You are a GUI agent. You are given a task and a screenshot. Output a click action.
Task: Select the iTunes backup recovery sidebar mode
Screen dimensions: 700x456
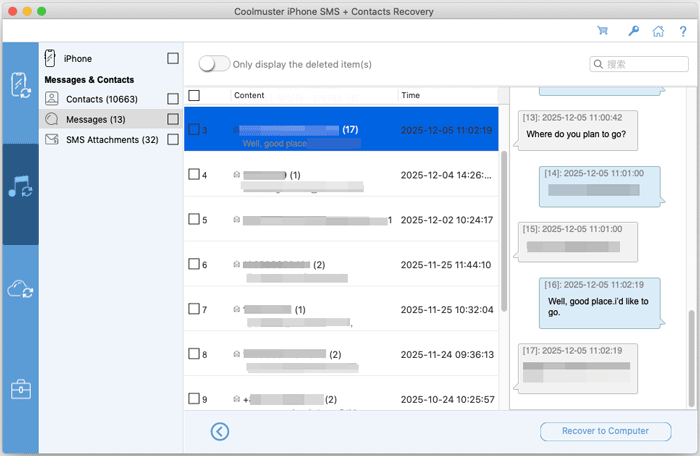(x=21, y=187)
